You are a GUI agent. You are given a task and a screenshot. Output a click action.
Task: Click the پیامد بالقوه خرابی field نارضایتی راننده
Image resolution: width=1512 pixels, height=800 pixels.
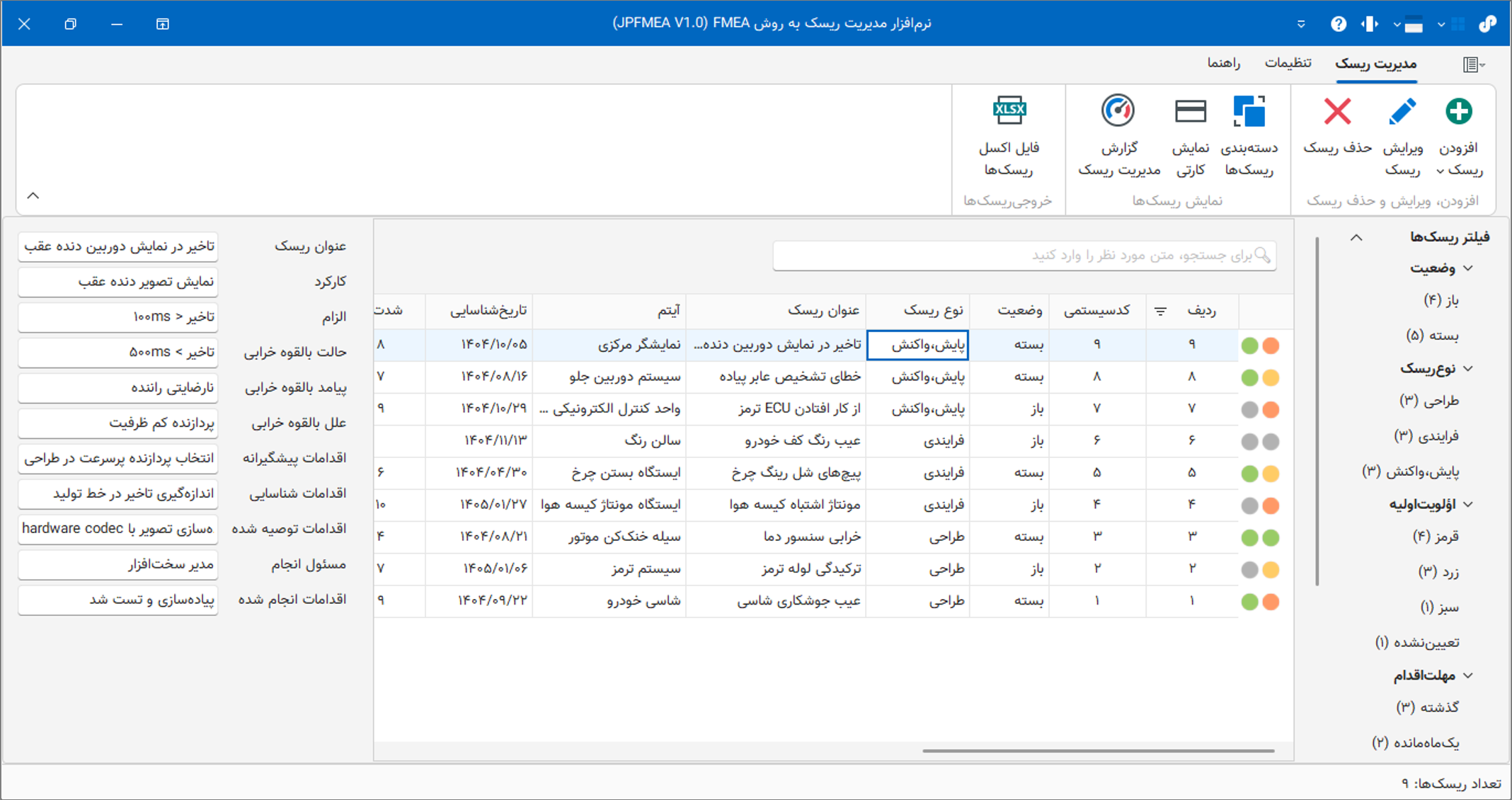coord(118,388)
